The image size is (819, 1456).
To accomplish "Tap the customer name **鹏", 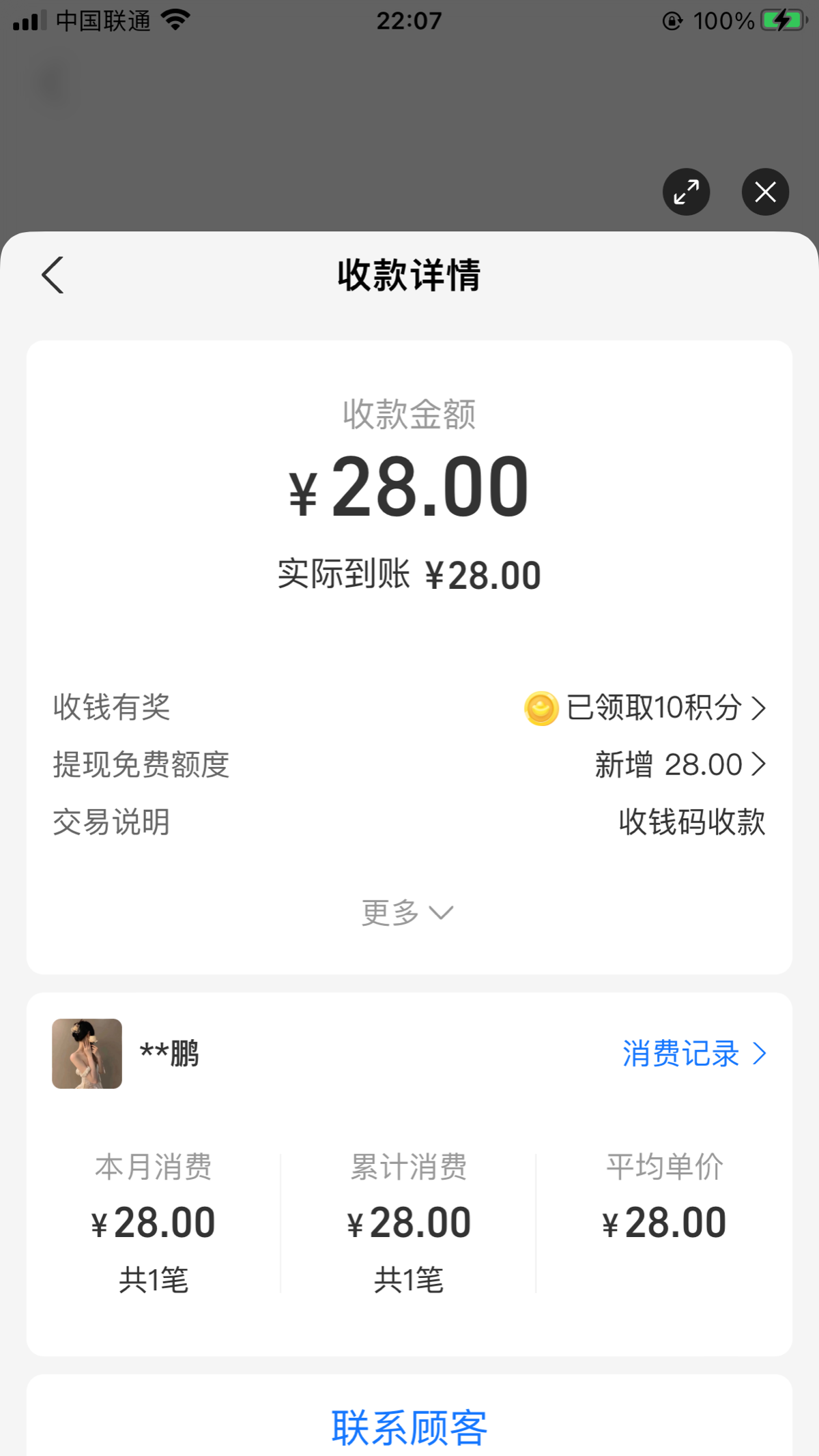I will point(169,1053).
